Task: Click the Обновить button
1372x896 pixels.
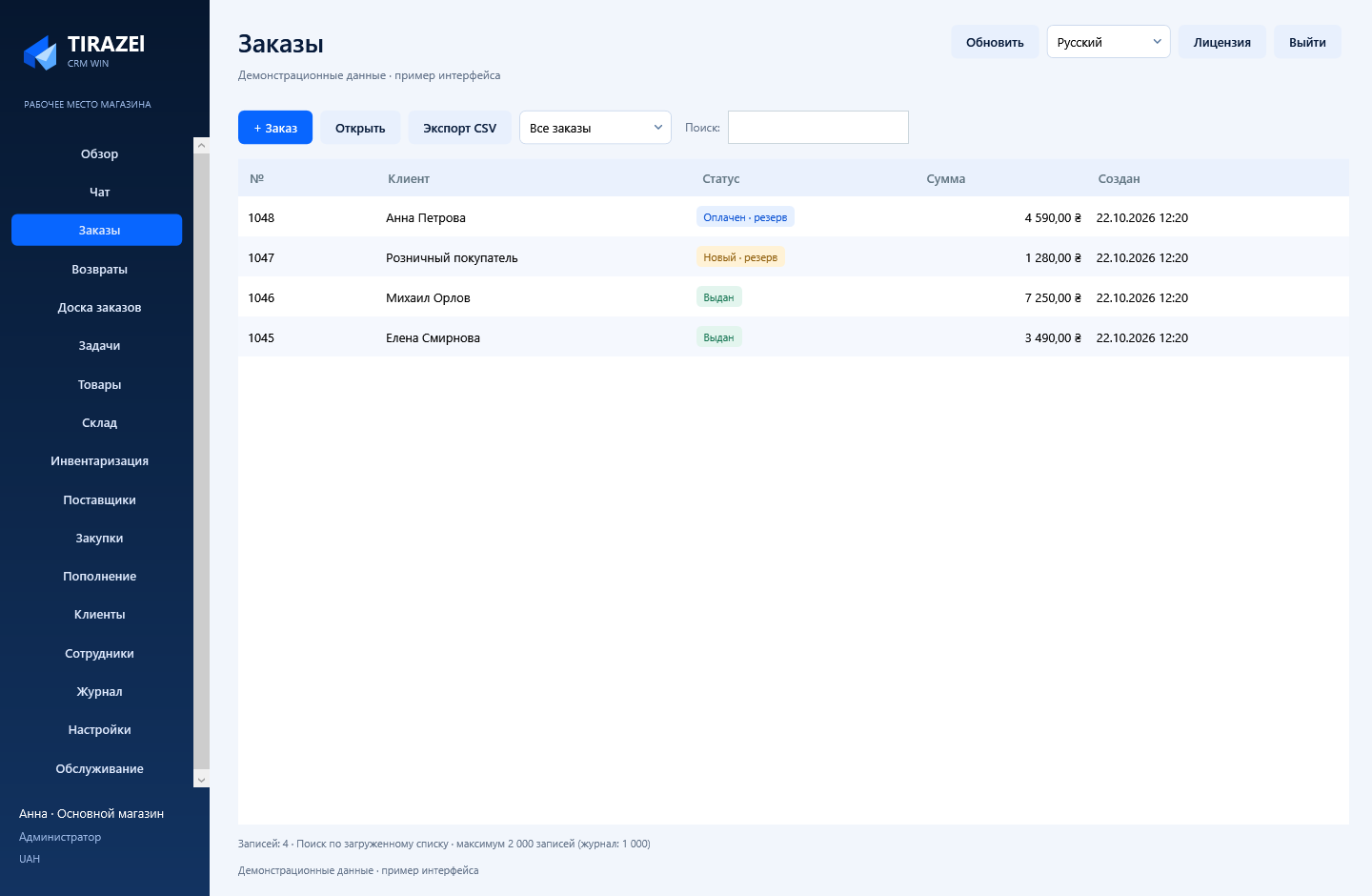Action: click(995, 42)
